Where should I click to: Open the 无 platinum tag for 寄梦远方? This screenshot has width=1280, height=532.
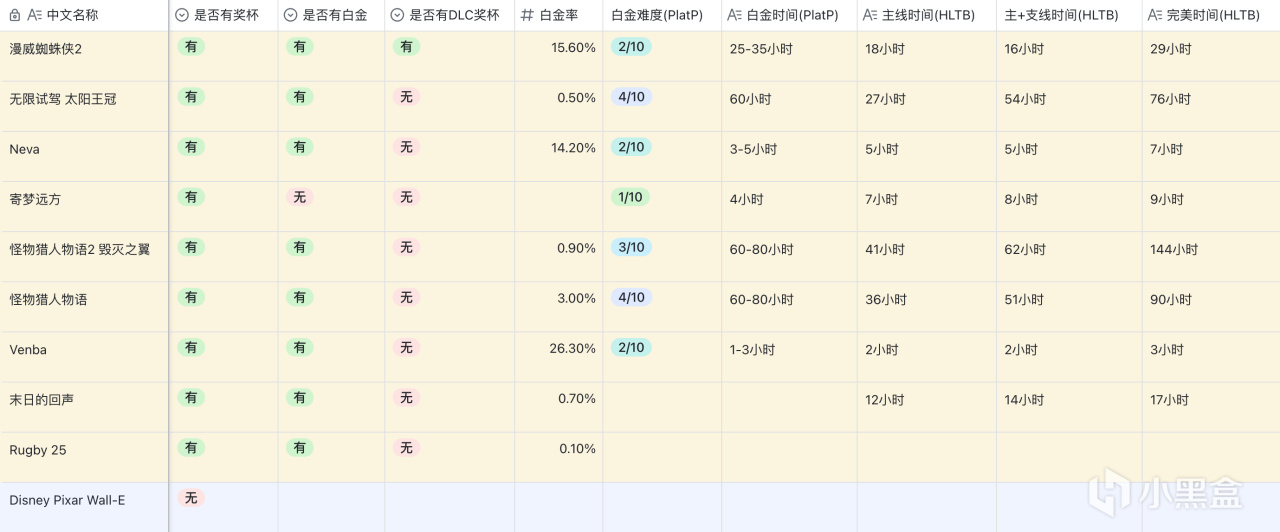click(299, 197)
